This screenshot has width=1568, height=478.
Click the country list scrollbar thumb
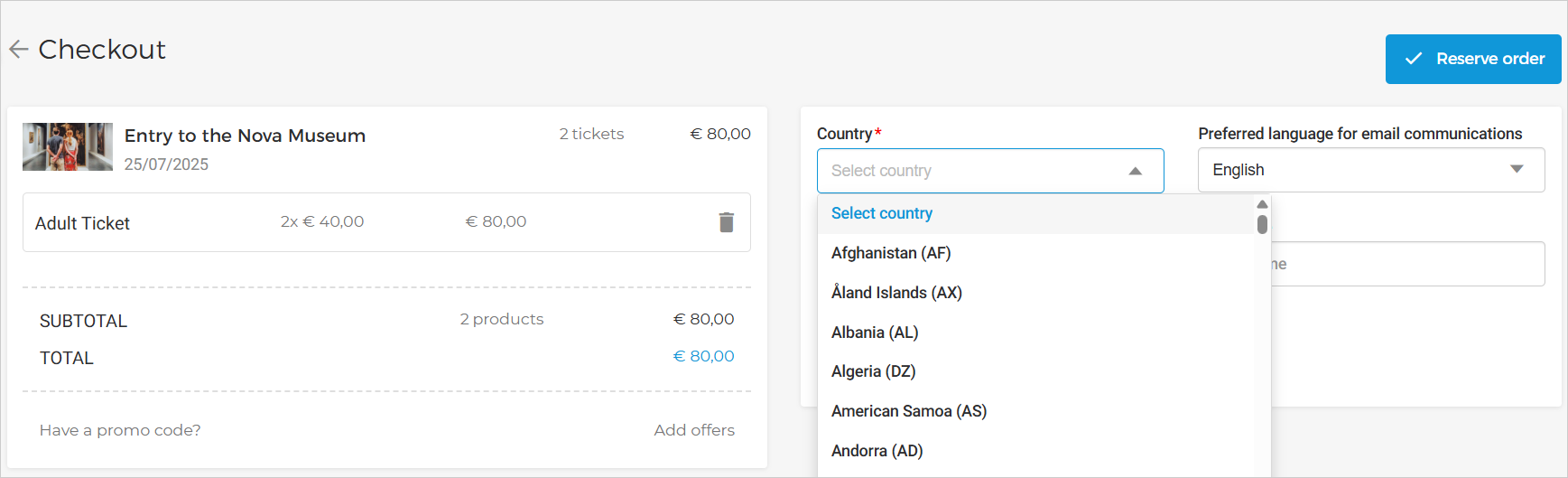(1262, 224)
